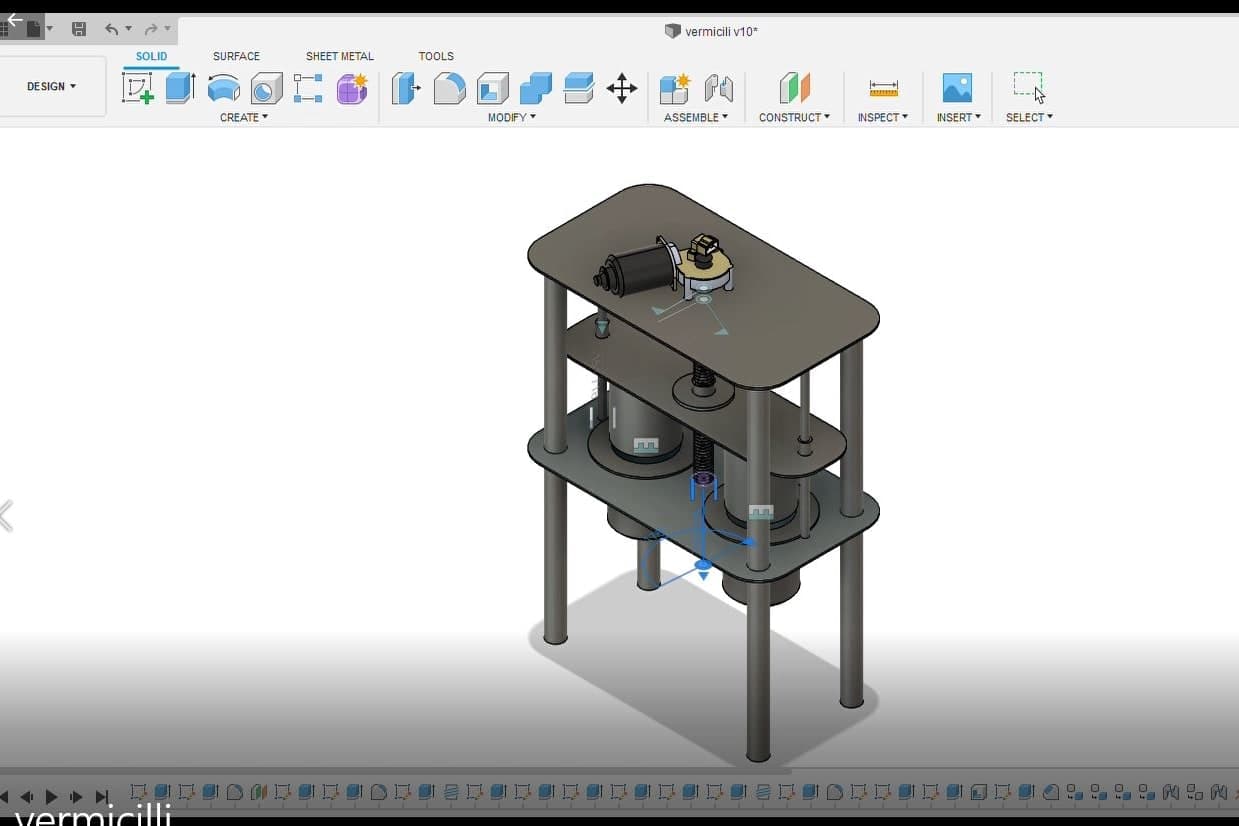Open the CONSTRUCT dropdown menu
The height and width of the screenshot is (826, 1239).
coord(794,117)
